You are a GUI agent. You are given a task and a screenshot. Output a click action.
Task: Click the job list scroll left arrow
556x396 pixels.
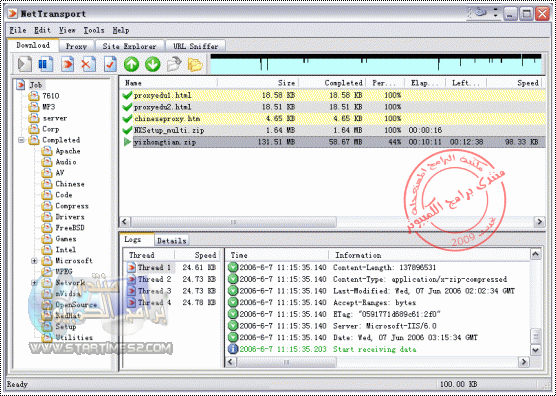pyautogui.click(x=125, y=222)
